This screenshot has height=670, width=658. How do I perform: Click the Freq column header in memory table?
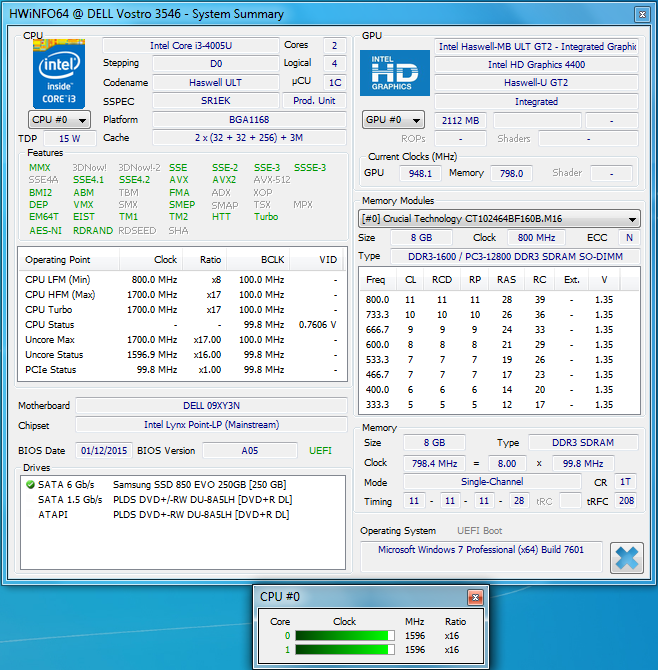(x=376, y=280)
